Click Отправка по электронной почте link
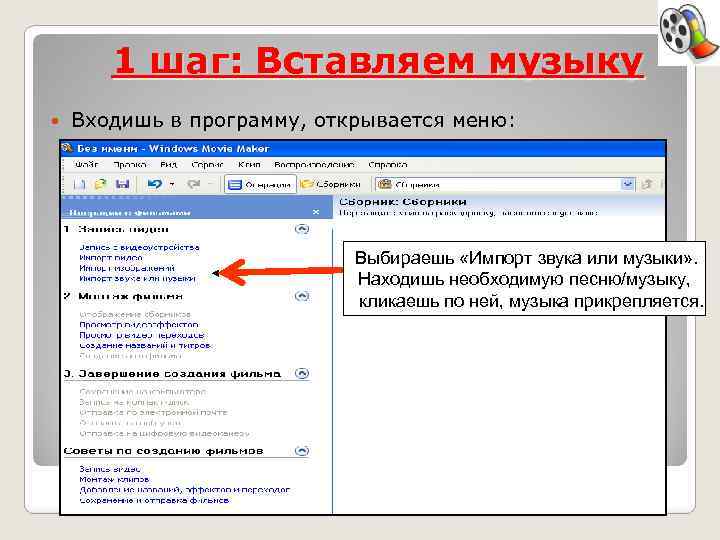Viewport: 720px width, 540px height. point(153,412)
